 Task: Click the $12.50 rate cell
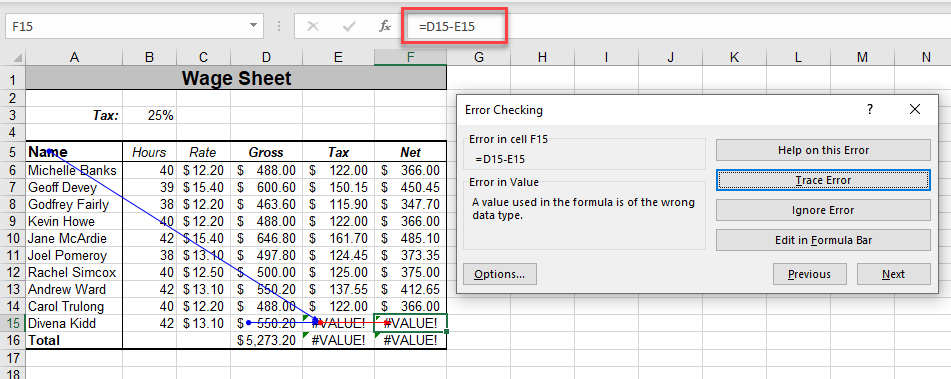203,272
